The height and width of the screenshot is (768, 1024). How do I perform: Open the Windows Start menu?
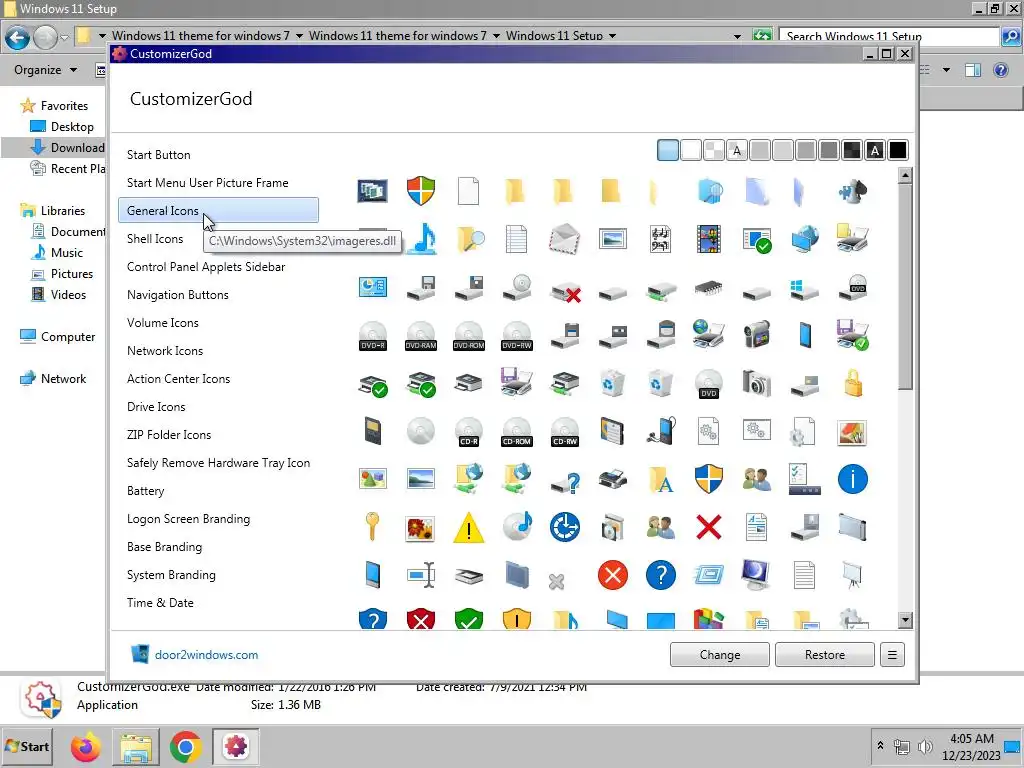click(27, 746)
